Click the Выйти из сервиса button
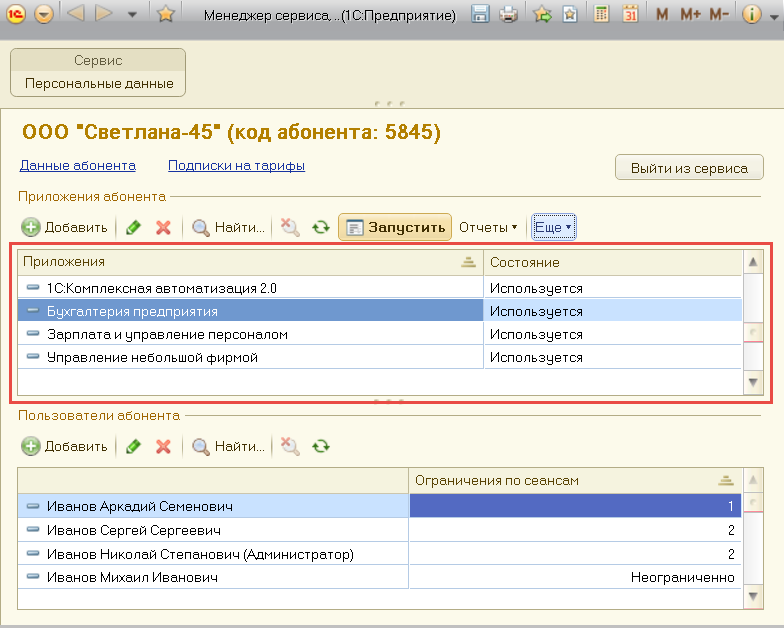The height and width of the screenshot is (628, 784). 689,168
